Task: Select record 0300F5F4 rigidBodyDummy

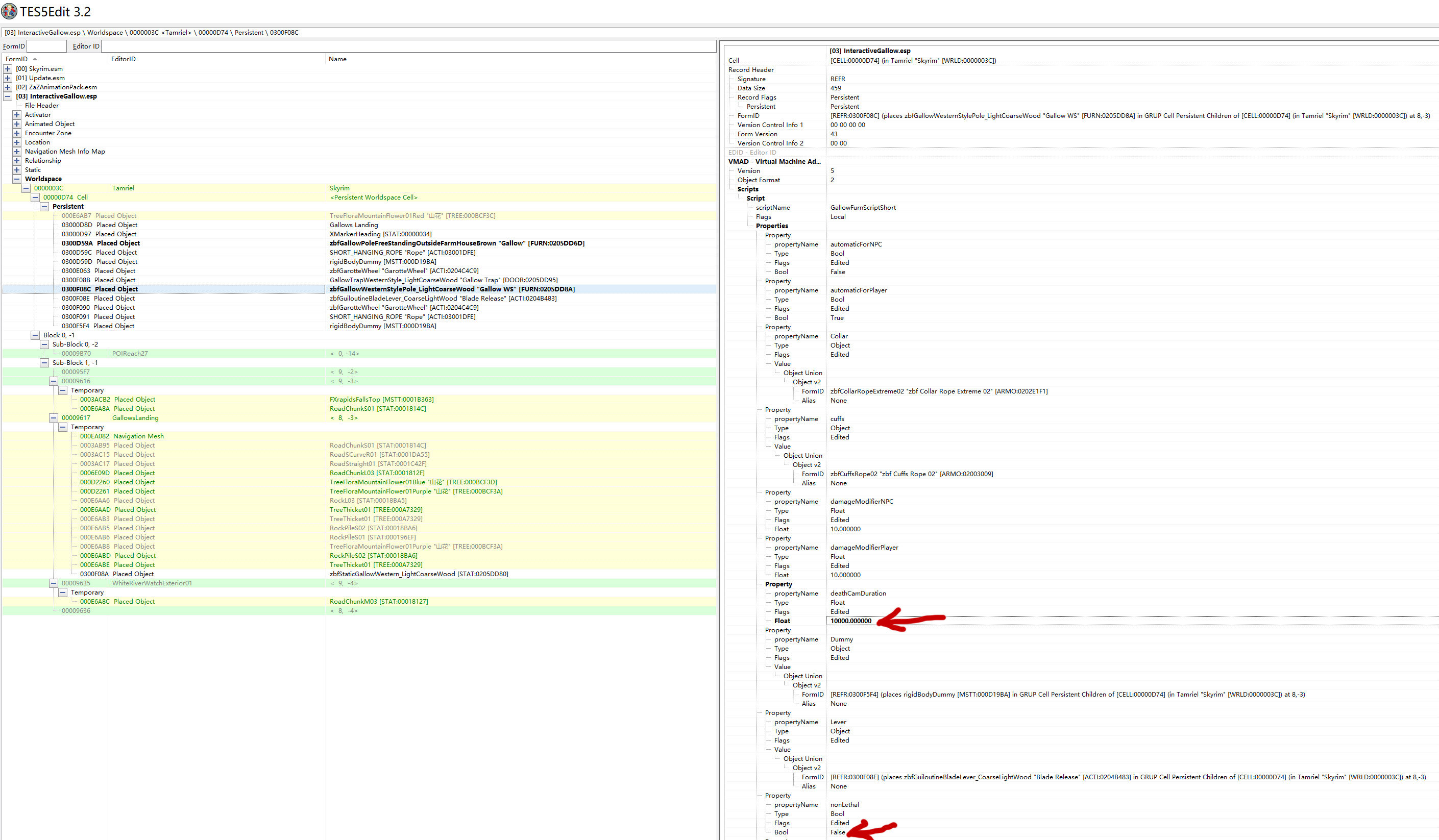Action: [359, 326]
